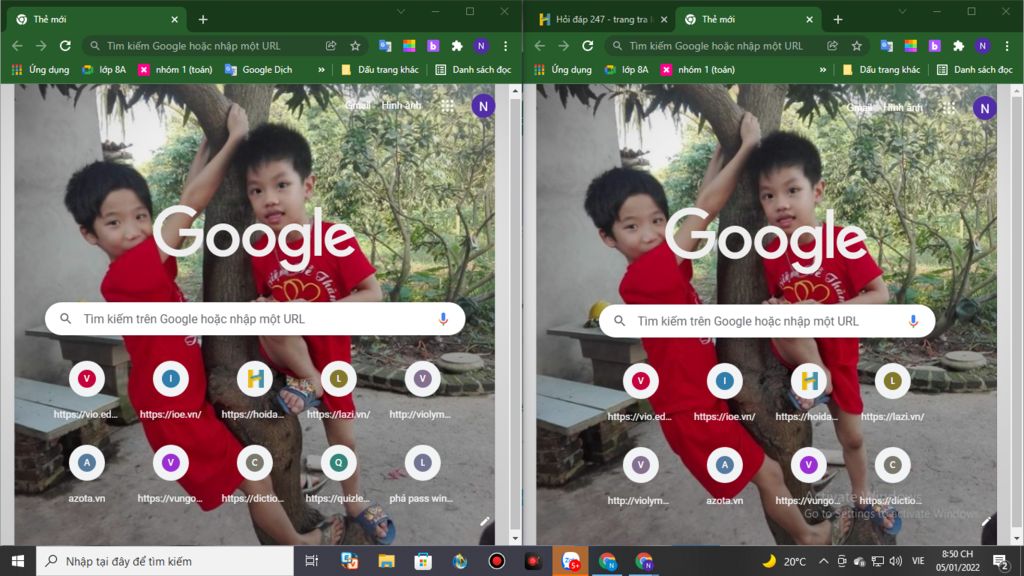Open nhóm 1 (toán) bookmark in right window
Viewport: 1024px width, 576px height.
697,69
